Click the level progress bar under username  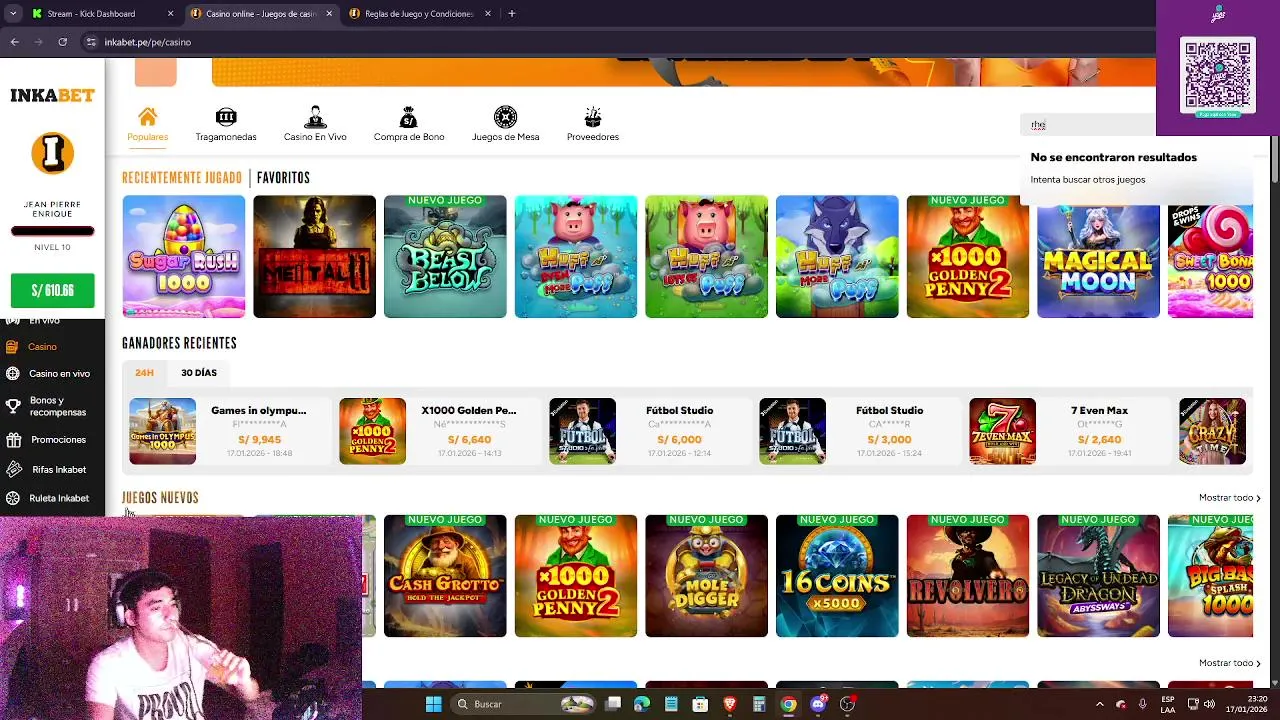pyautogui.click(x=52, y=231)
